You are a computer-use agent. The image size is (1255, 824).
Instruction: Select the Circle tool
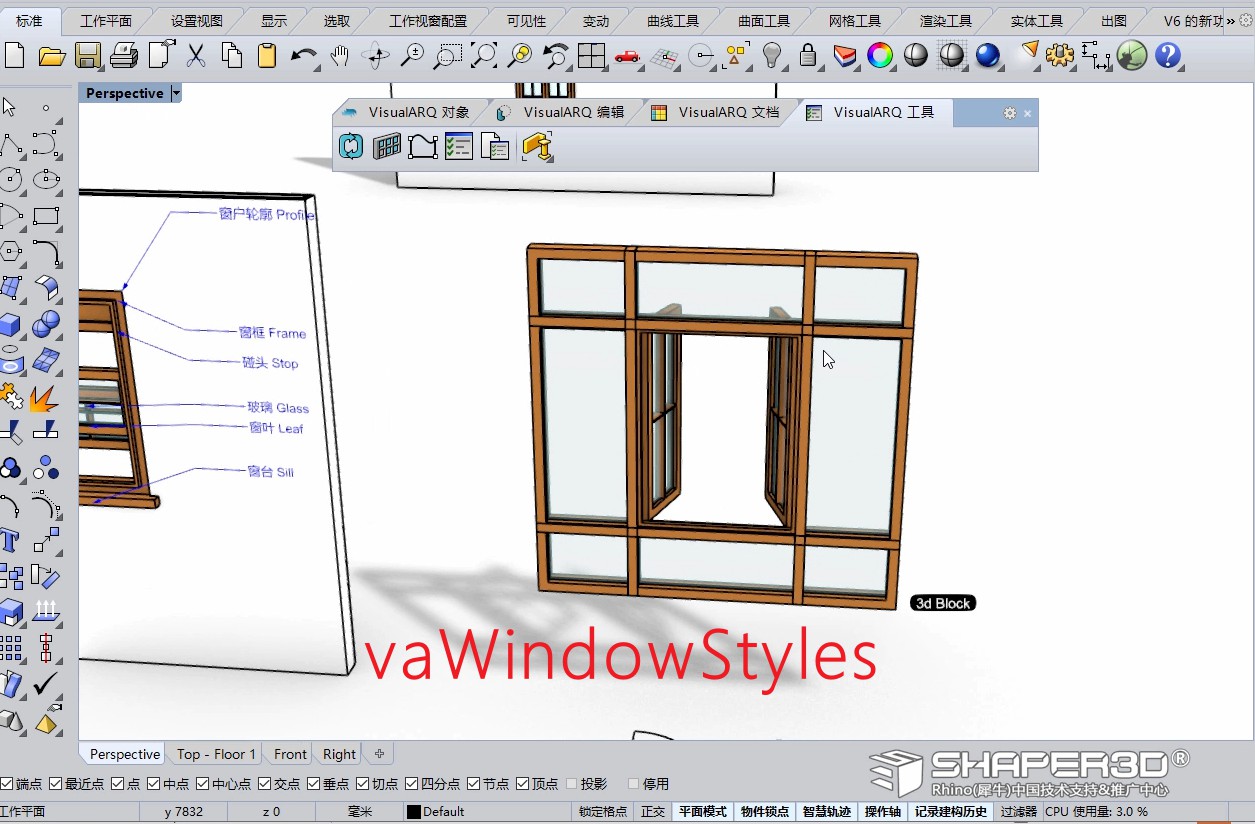(11, 180)
